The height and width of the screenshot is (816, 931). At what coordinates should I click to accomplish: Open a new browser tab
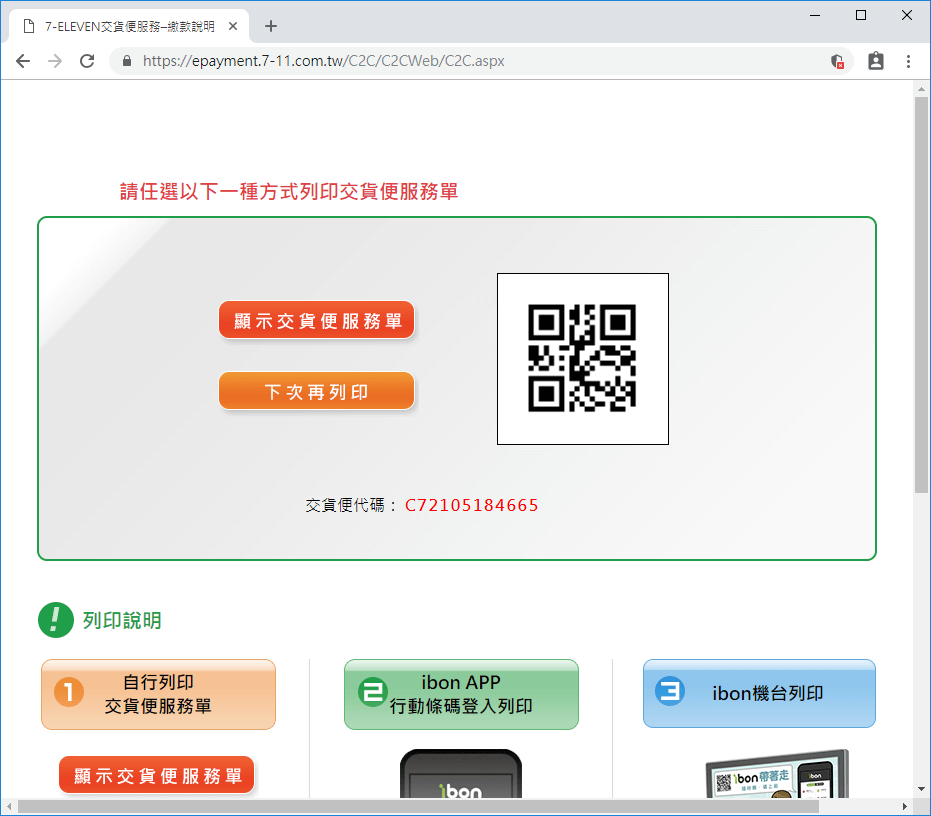coord(270,26)
